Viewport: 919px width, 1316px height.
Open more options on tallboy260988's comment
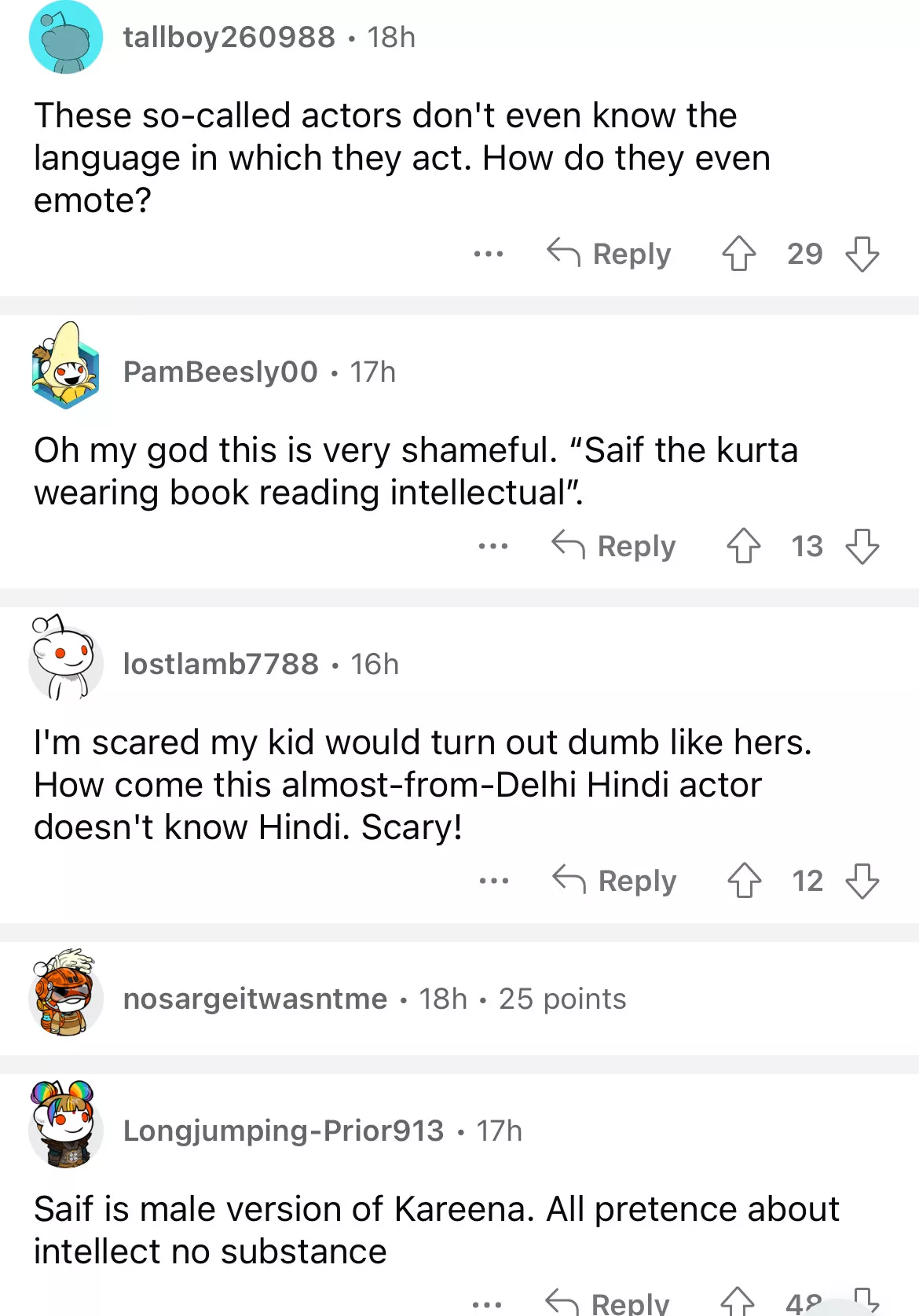click(488, 254)
